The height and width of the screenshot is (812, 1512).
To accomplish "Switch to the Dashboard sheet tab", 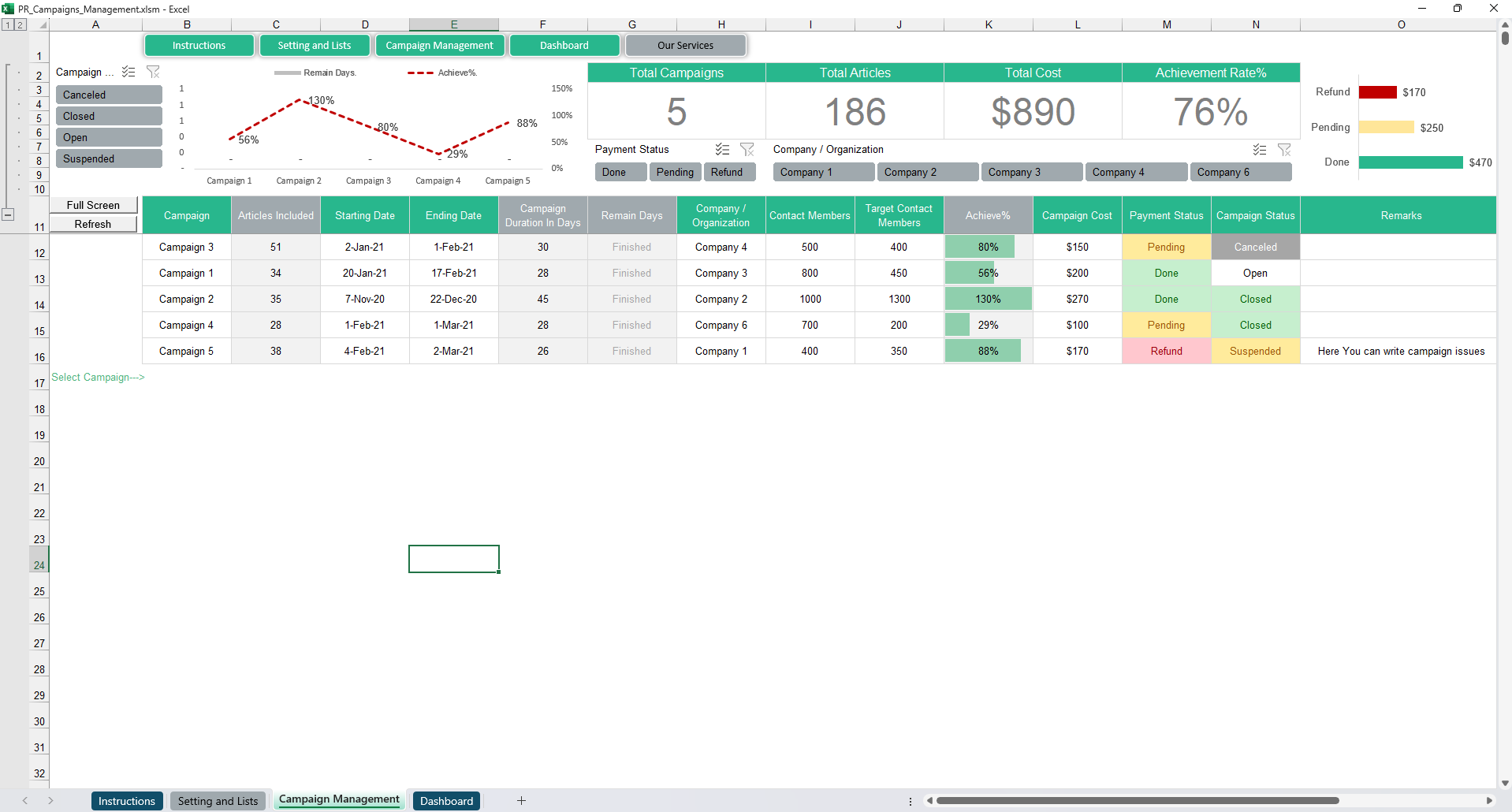I will tap(446, 801).
